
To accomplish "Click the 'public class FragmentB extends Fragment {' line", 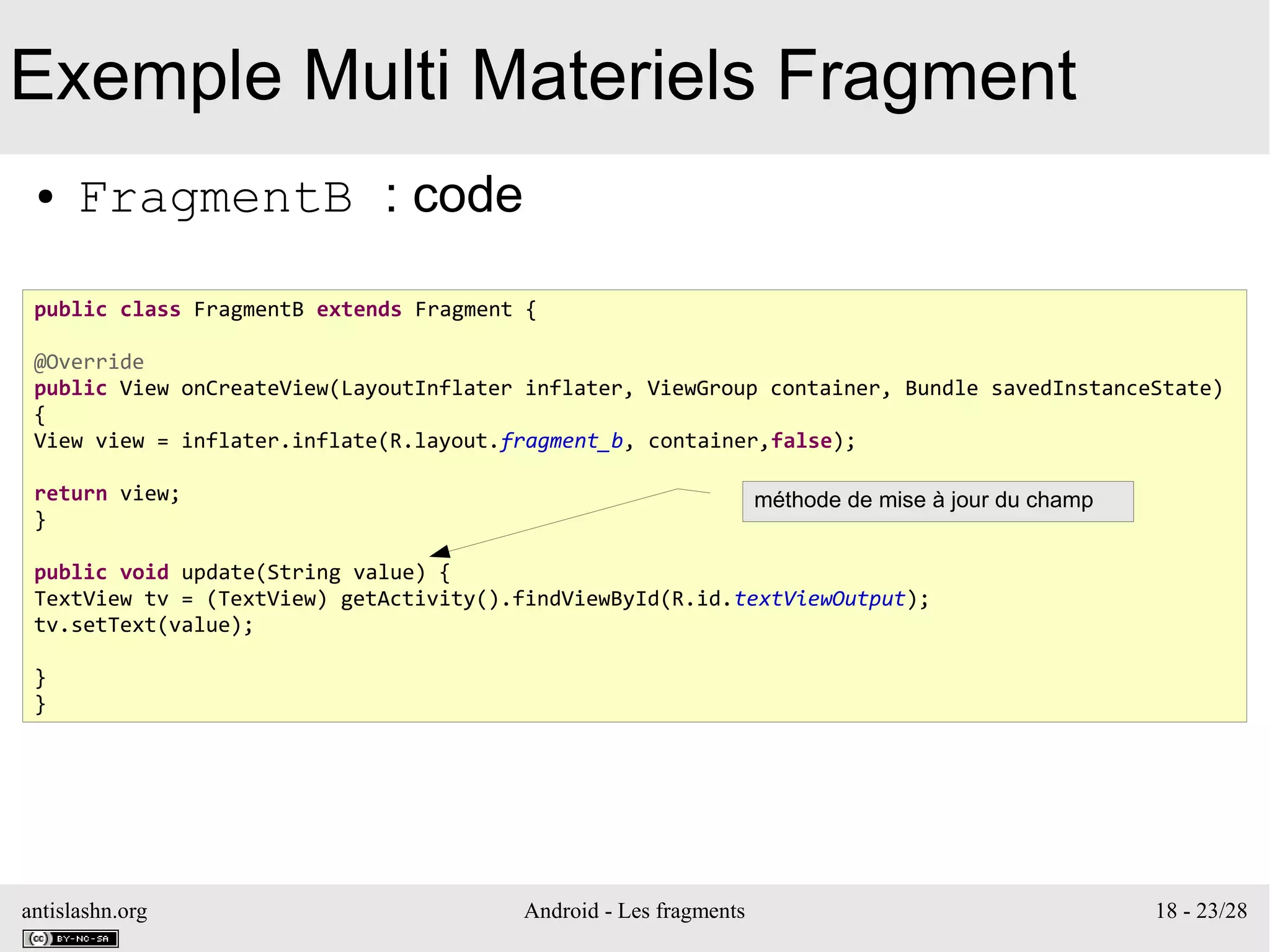I will pos(285,309).
